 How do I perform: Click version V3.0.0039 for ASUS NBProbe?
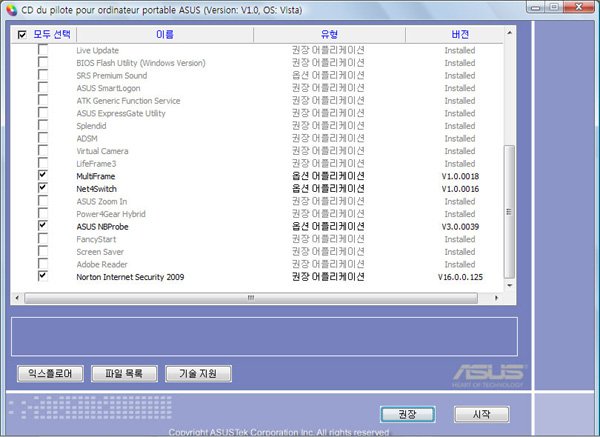[460, 227]
